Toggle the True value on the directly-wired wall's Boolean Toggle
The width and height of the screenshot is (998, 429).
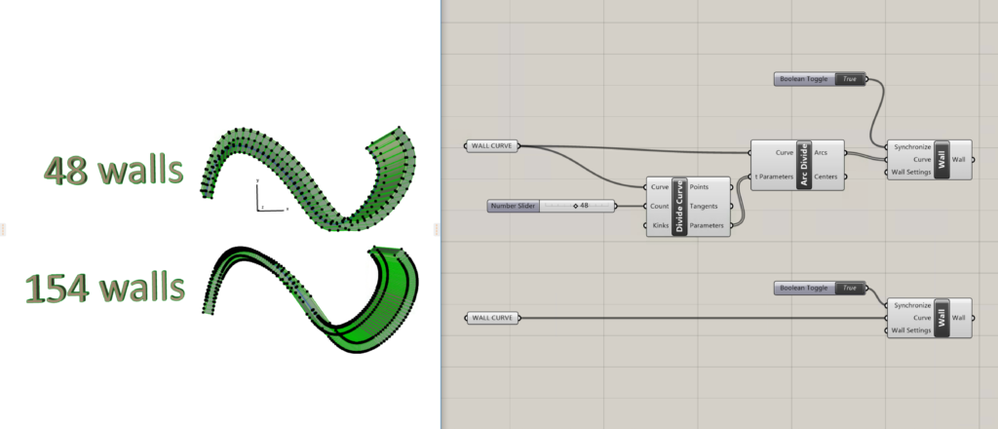pos(850,288)
